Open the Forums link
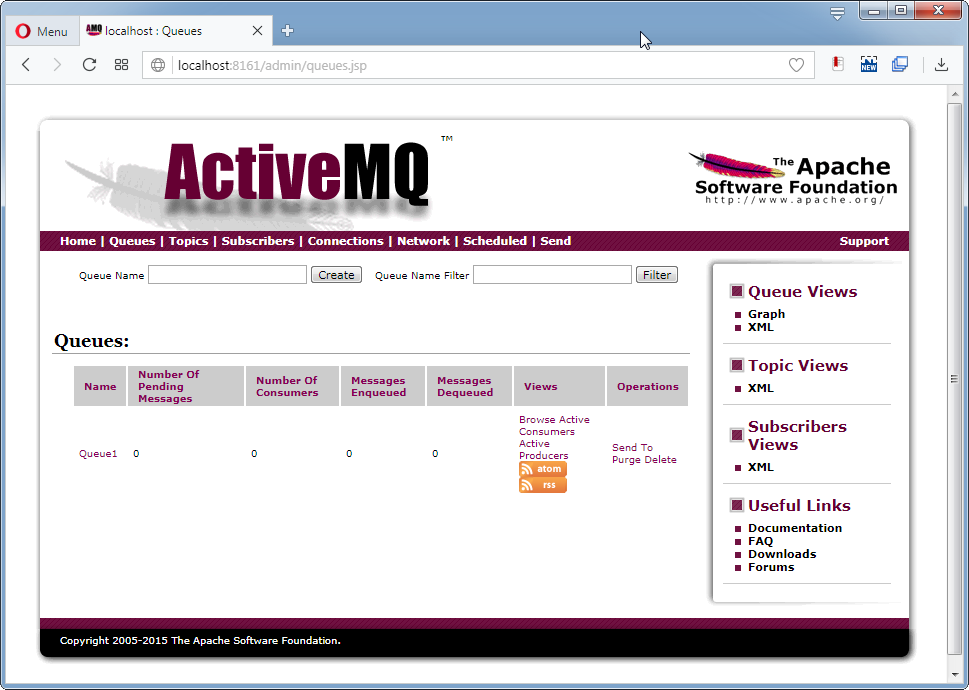Viewport: 969px width, 690px height. click(771, 567)
